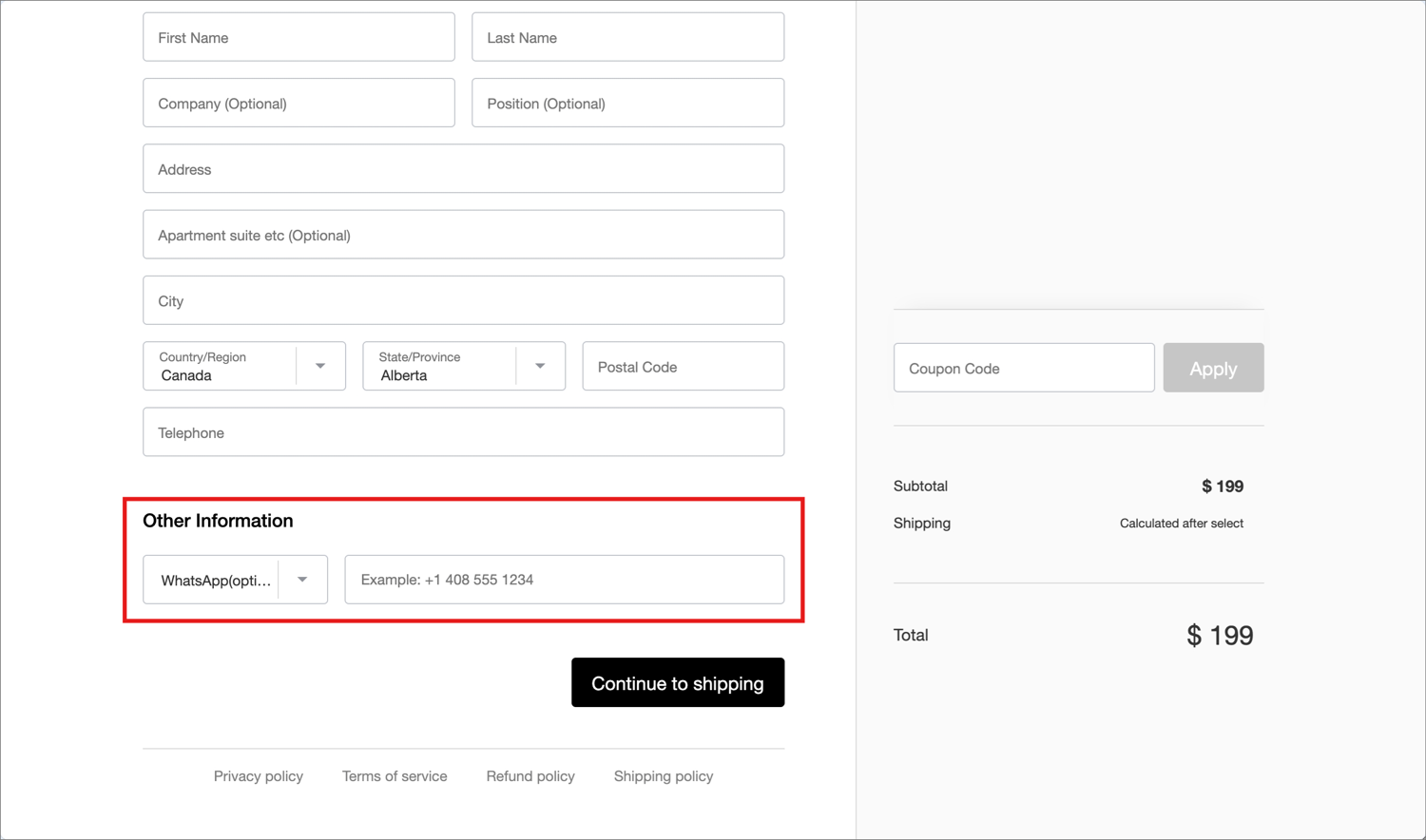The height and width of the screenshot is (840, 1426).
Task: Click into the Address field
Action: 463,169
